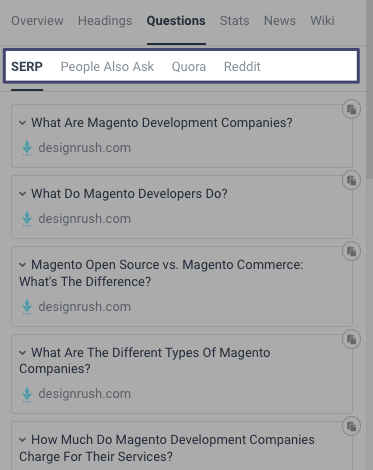Expand 'Magento Open Source vs. Magento Commerce' chevron
Screen dimensions: 373x470
[x=23, y=265]
